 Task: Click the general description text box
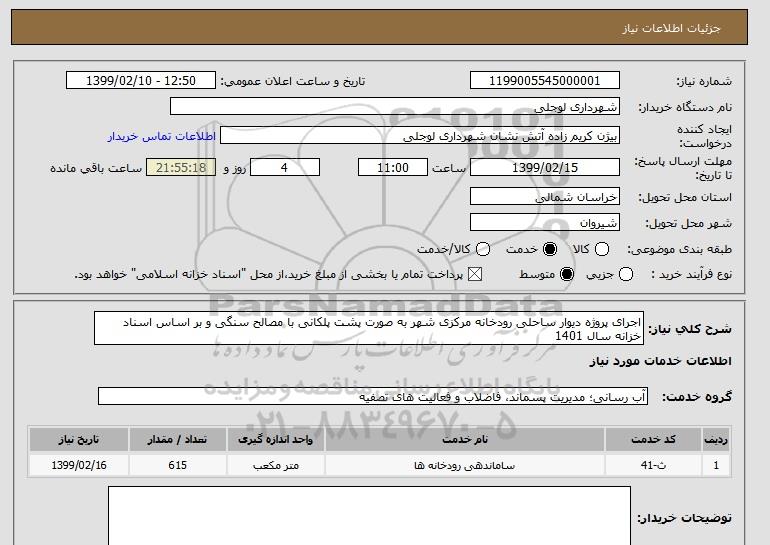tap(369, 328)
